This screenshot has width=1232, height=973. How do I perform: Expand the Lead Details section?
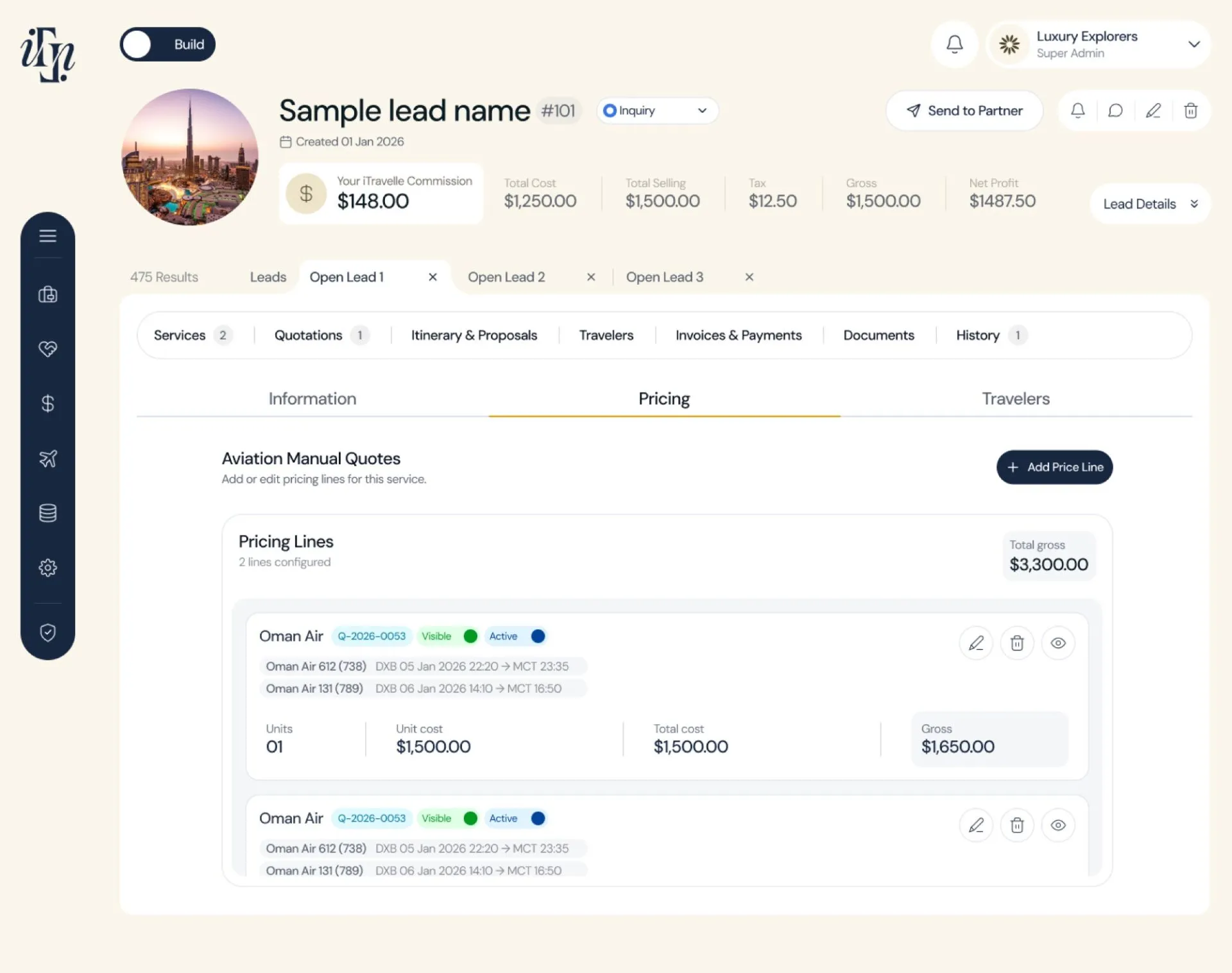pyautogui.click(x=1150, y=204)
